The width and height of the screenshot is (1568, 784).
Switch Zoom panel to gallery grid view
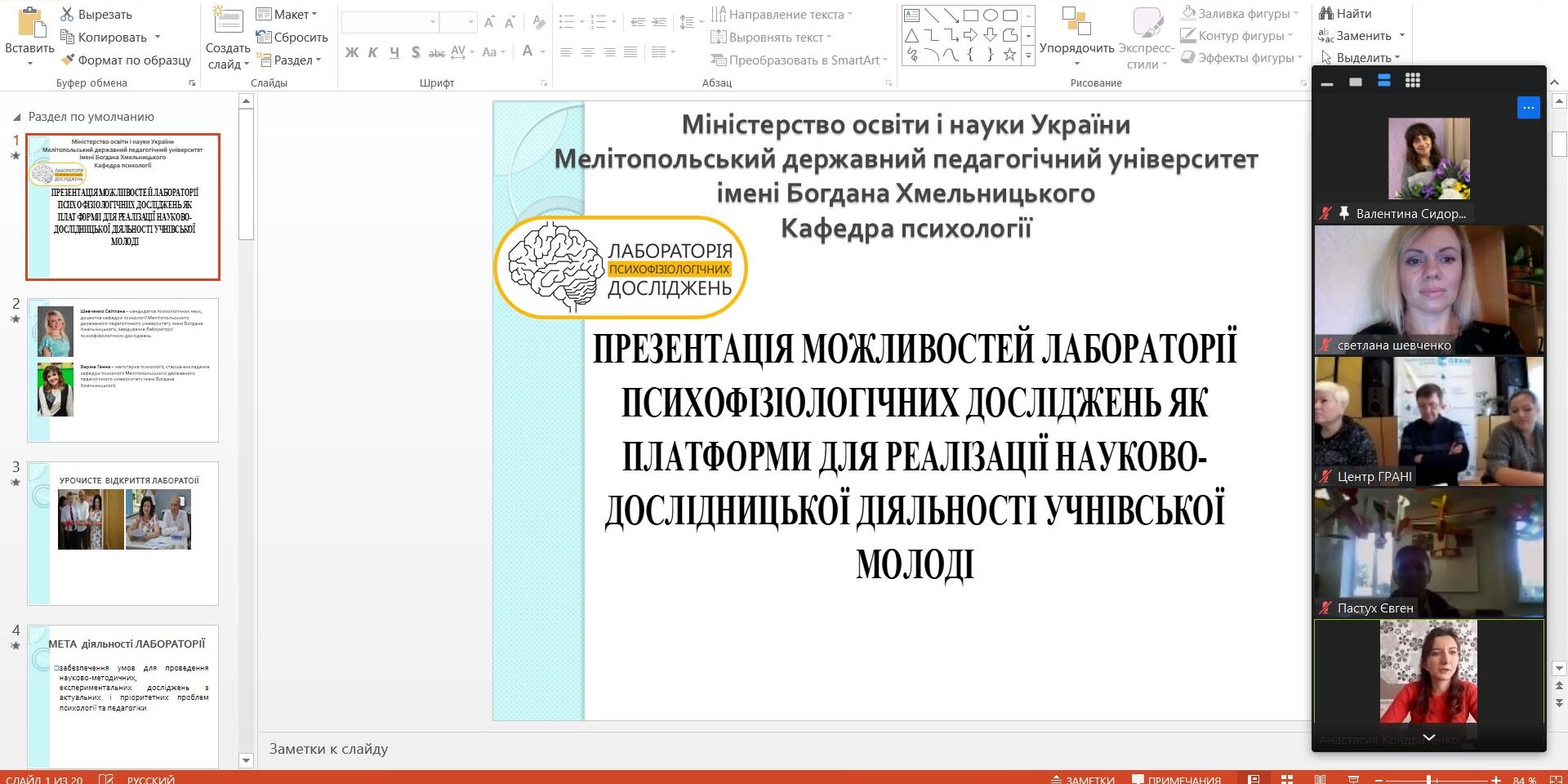(1412, 80)
